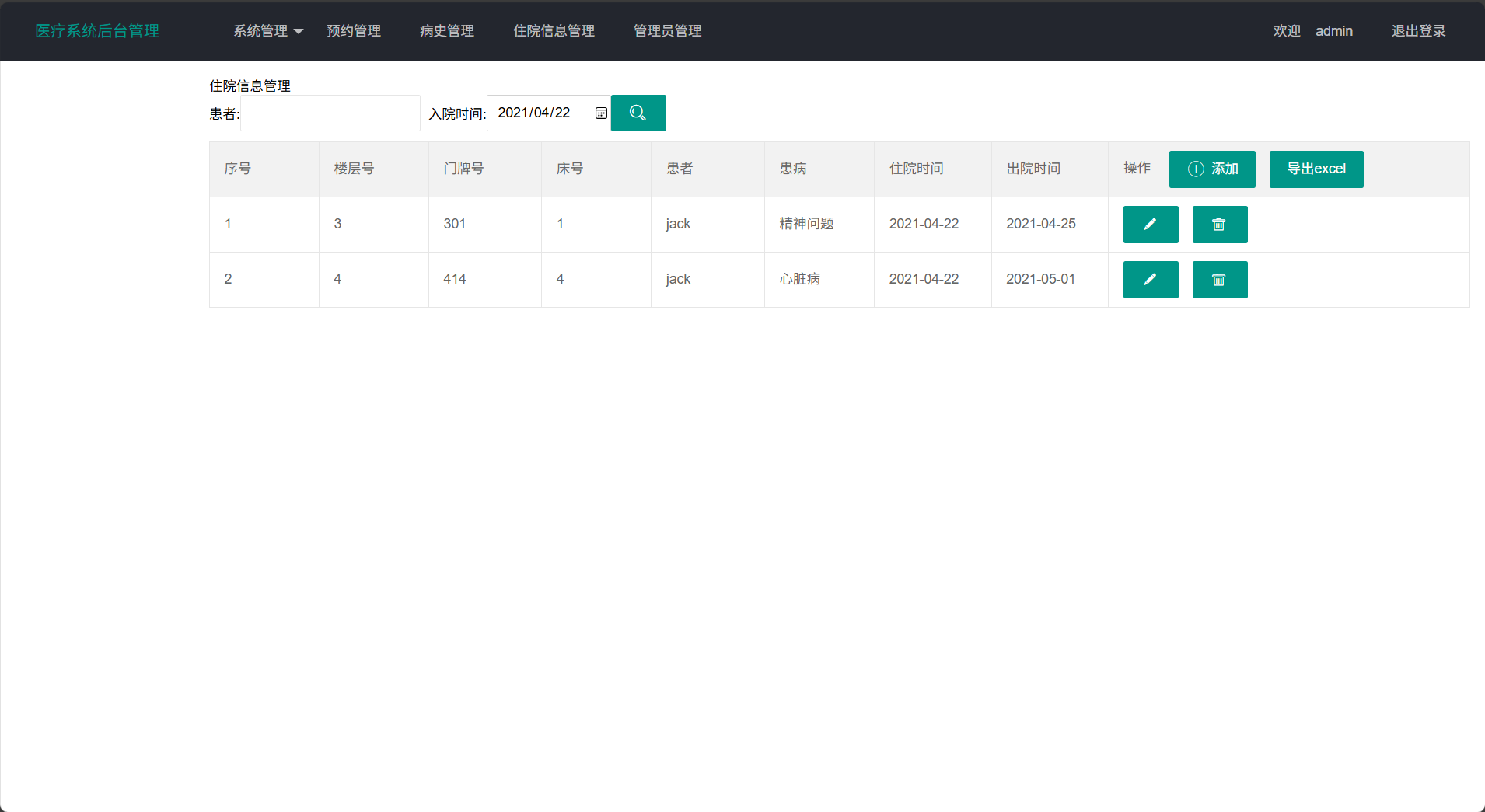The width and height of the screenshot is (1485, 812).
Task: Click the 心脏病 cell in second row
Action: [799, 279]
